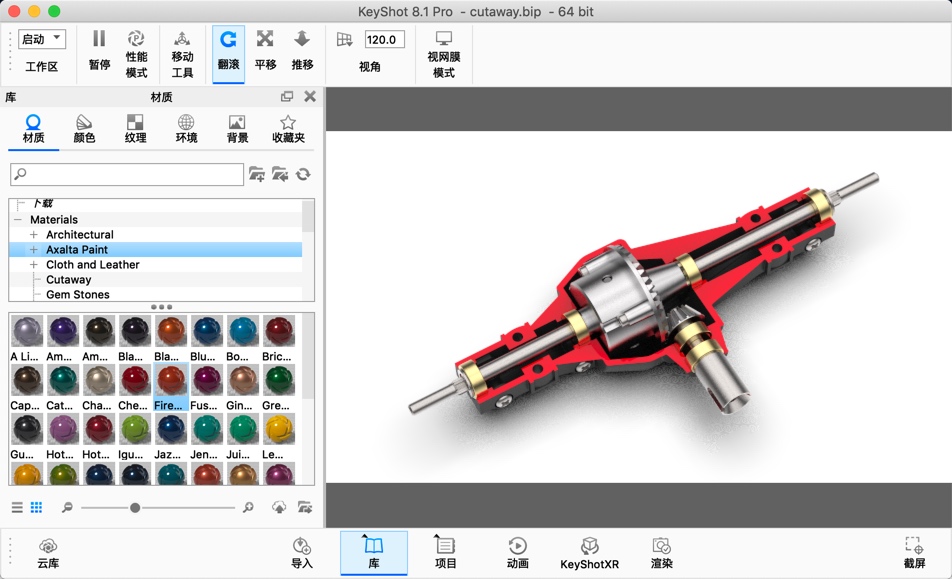This screenshot has height=579, width=952.
Task: Expand the Cloth and Leather folder
Action: pos(34,265)
